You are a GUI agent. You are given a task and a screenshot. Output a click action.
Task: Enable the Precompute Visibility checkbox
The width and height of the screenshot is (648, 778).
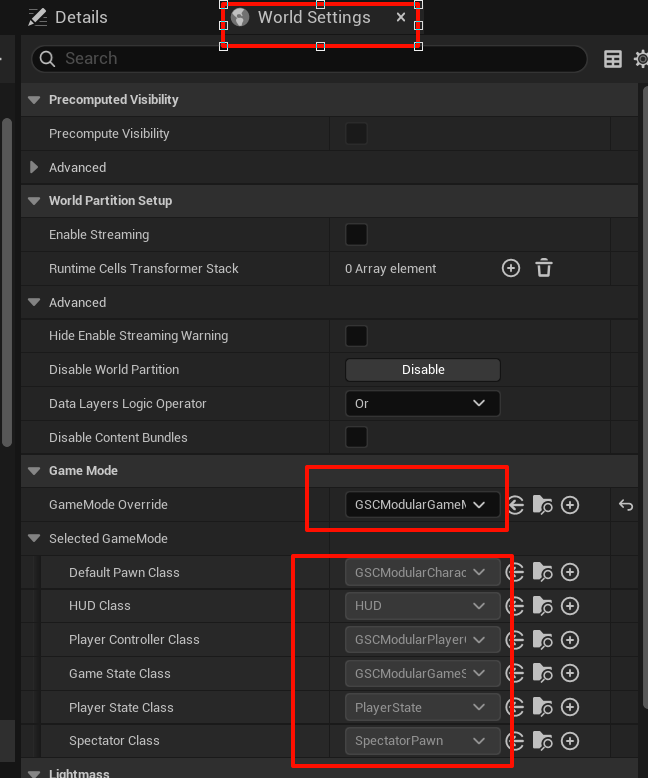(x=356, y=134)
